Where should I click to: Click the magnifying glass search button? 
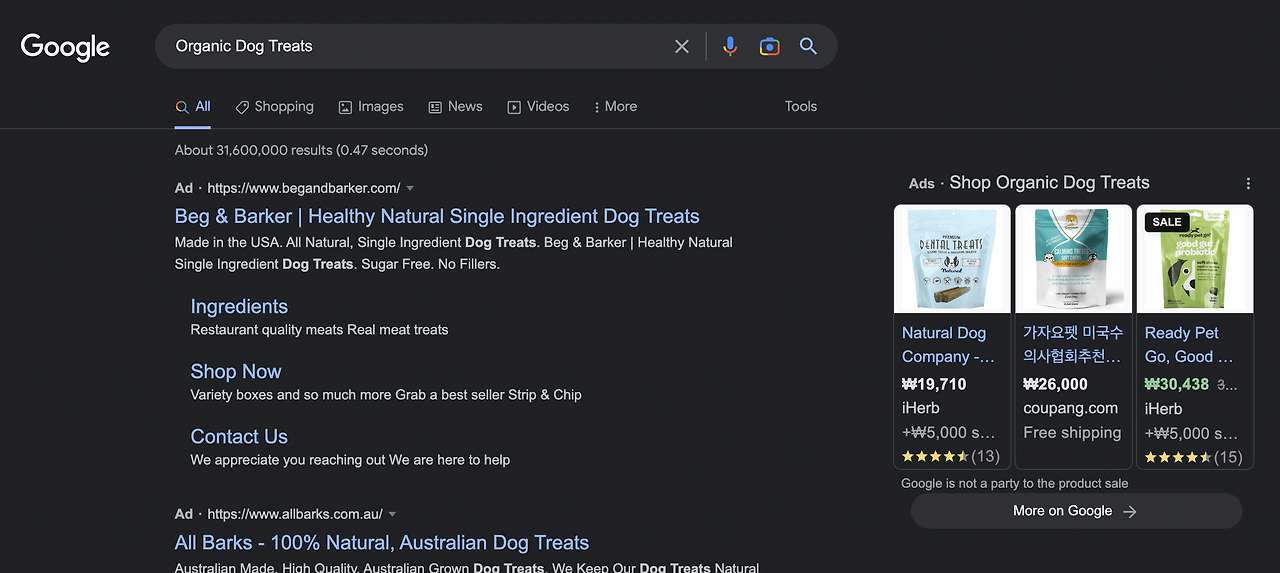click(x=808, y=46)
